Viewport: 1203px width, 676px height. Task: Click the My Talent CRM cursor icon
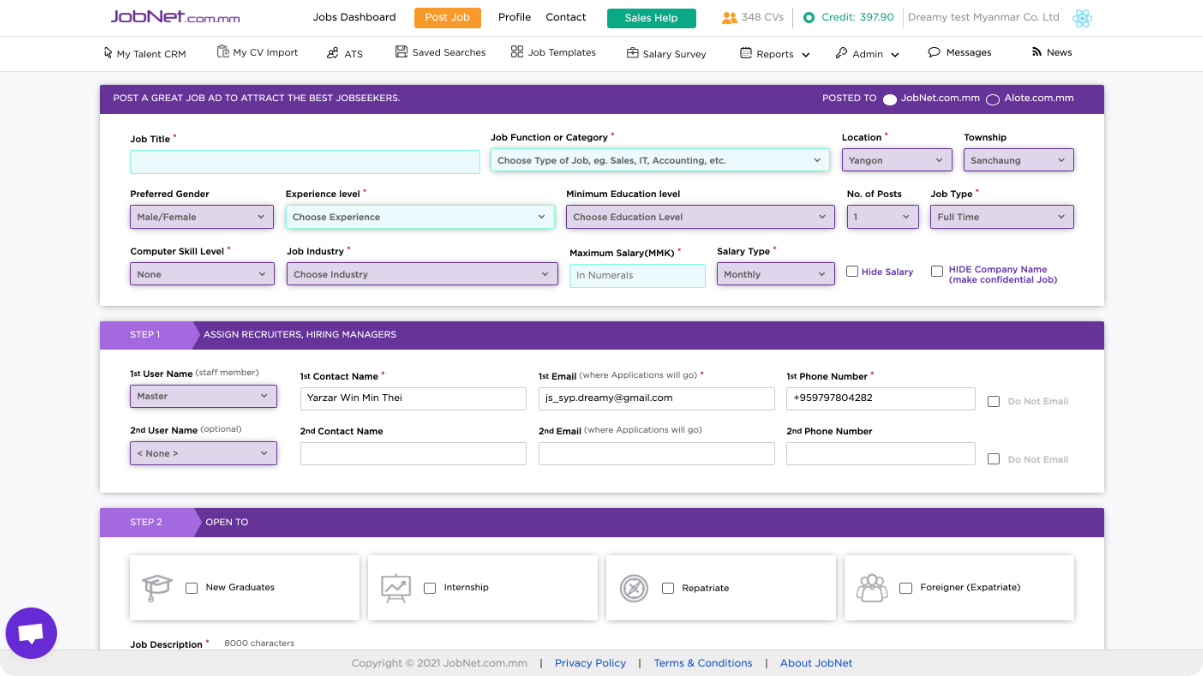tap(108, 53)
